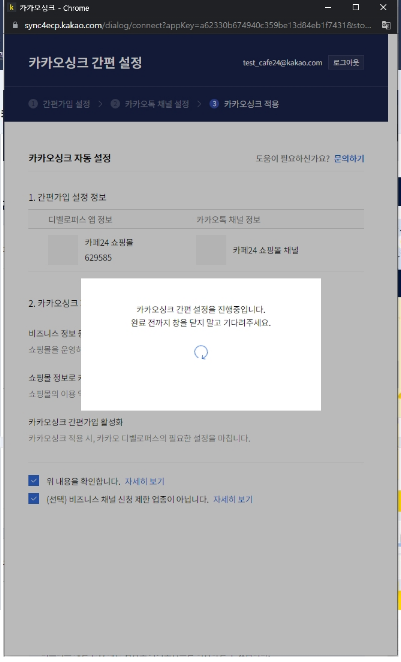Viewport: 401px width, 662px height.
Task: Click the Kakao favicon in the title bar
Action: (11, 8)
